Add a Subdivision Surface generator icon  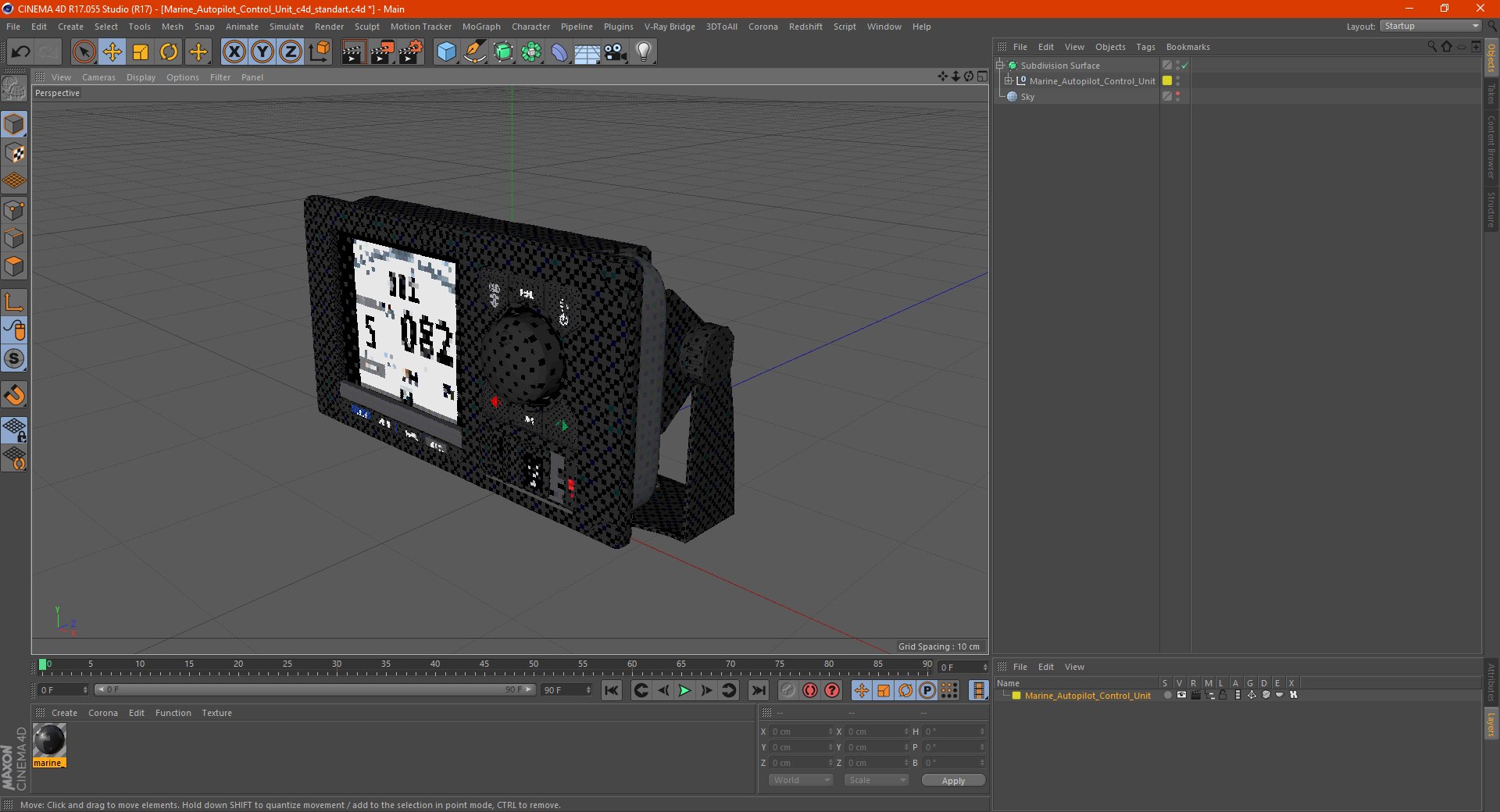503,52
